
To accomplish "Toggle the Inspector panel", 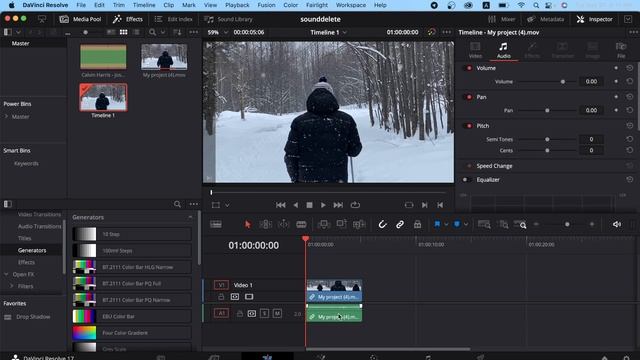I will pos(594,19).
